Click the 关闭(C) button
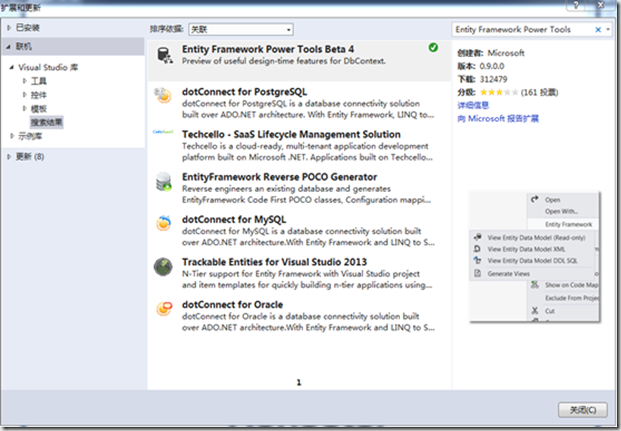Image resolution: width=621 pixels, height=431 pixels. click(583, 410)
